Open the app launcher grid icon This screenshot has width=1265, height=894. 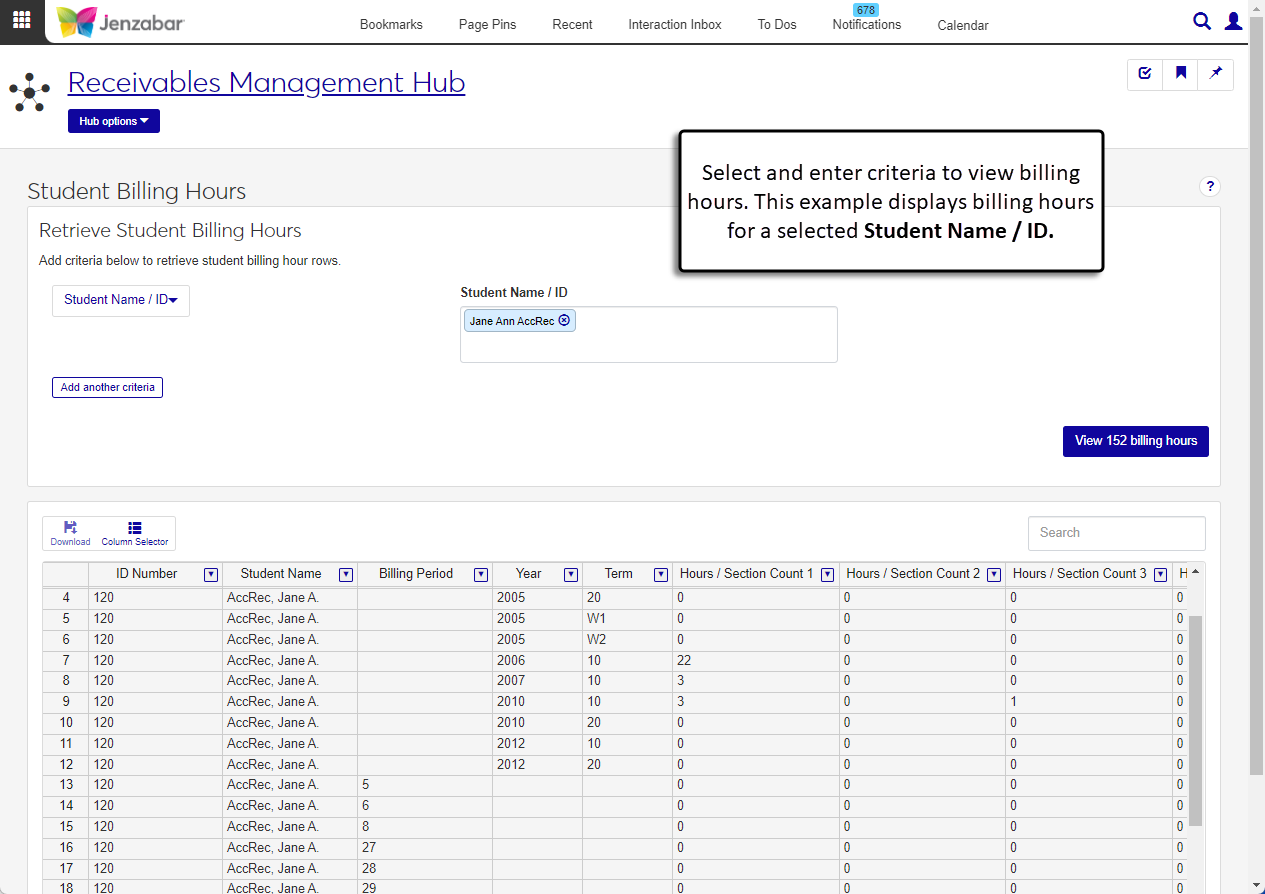point(21,20)
